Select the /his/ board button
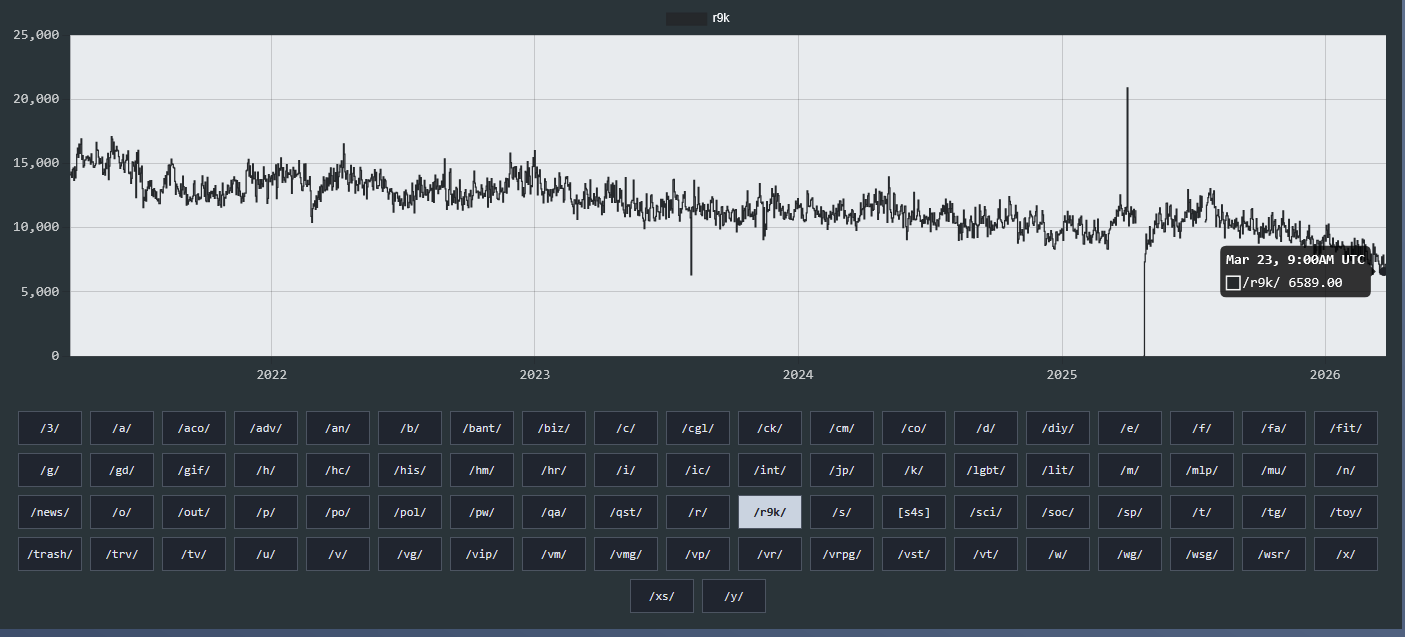 coord(410,470)
